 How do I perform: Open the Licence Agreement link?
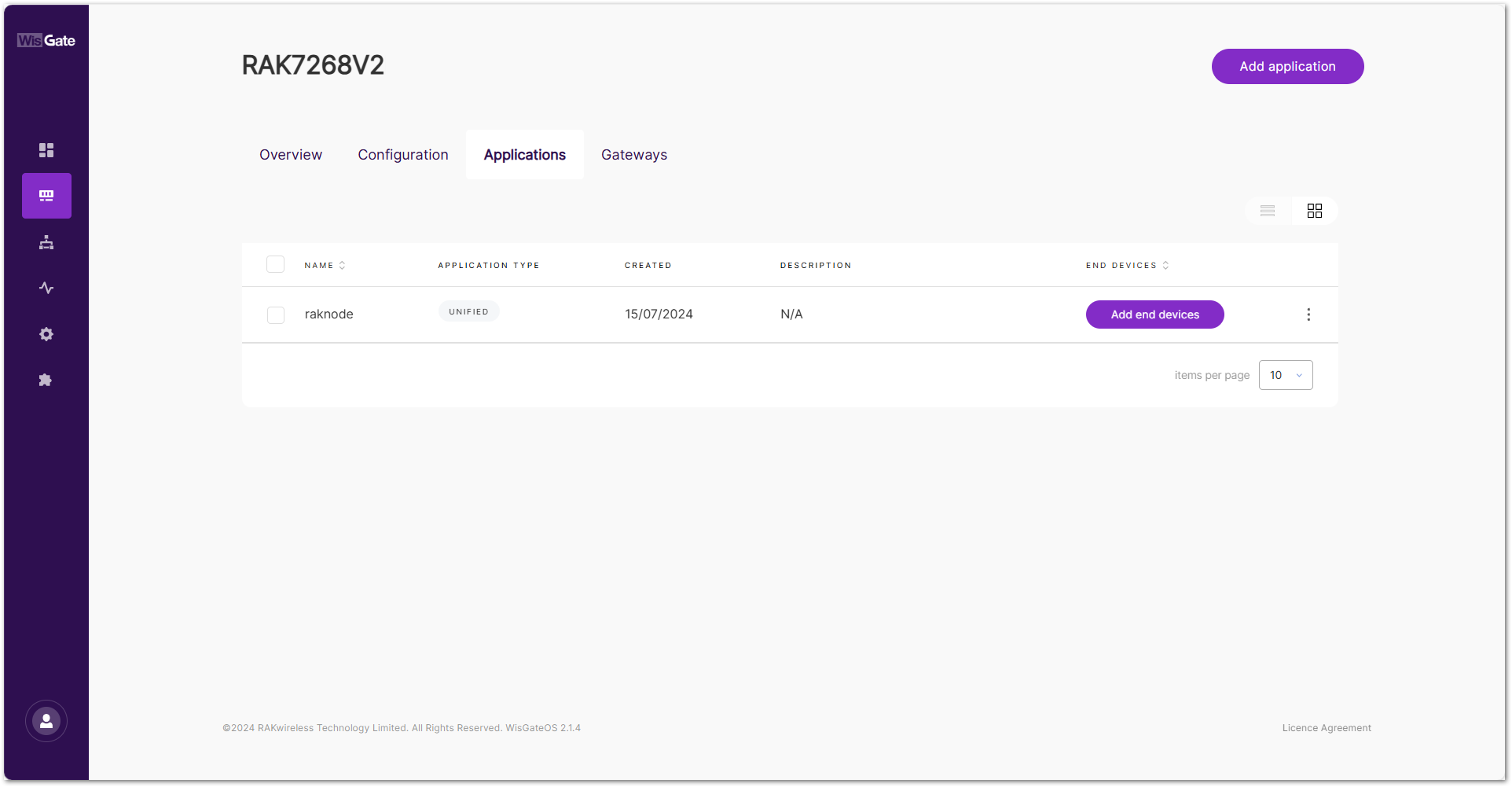tap(1327, 728)
